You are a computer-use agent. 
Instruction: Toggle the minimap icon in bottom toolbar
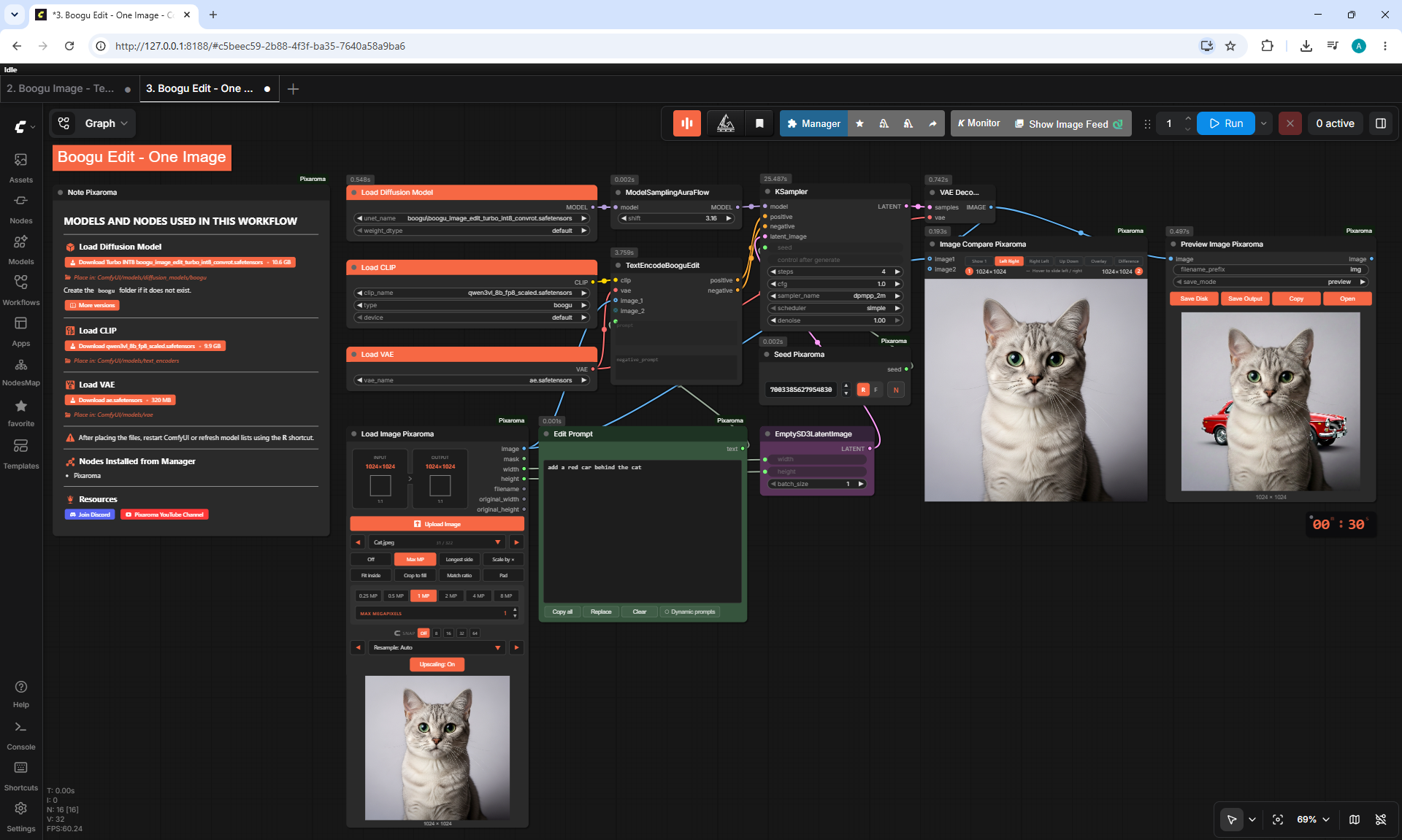(1354, 820)
